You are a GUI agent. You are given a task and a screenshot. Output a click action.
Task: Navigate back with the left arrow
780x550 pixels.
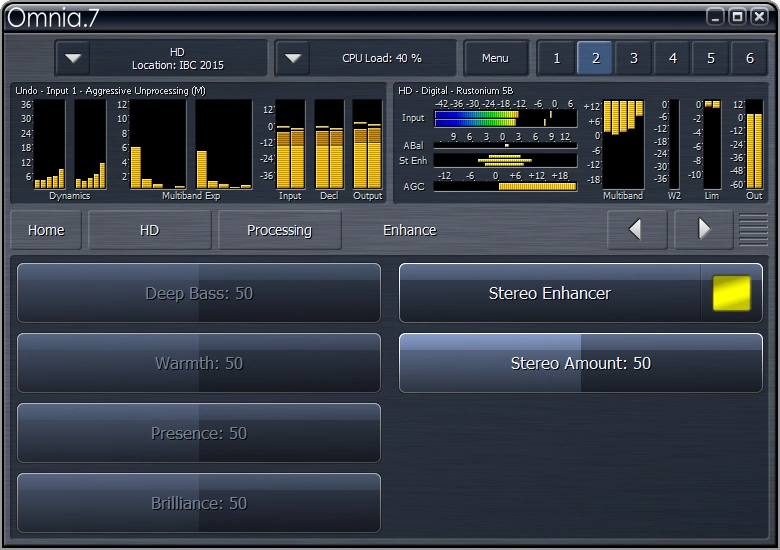click(637, 229)
